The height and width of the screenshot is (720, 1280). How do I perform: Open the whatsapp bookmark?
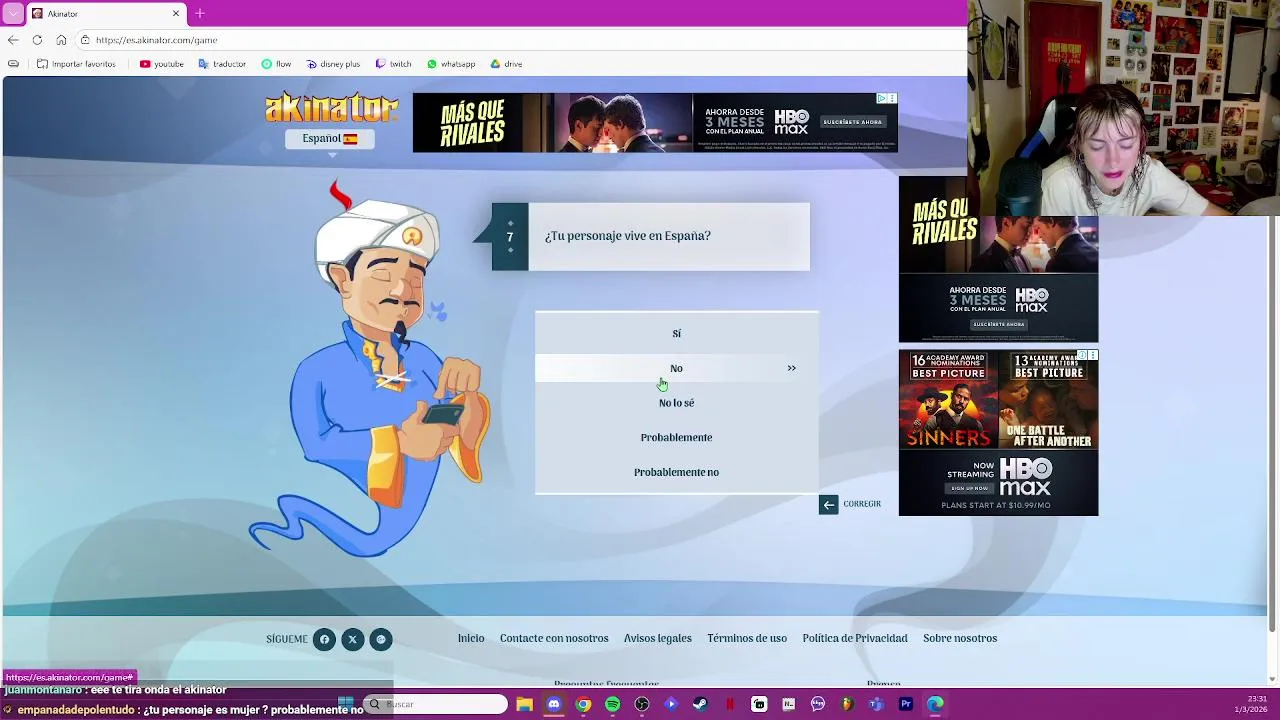coord(451,64)
